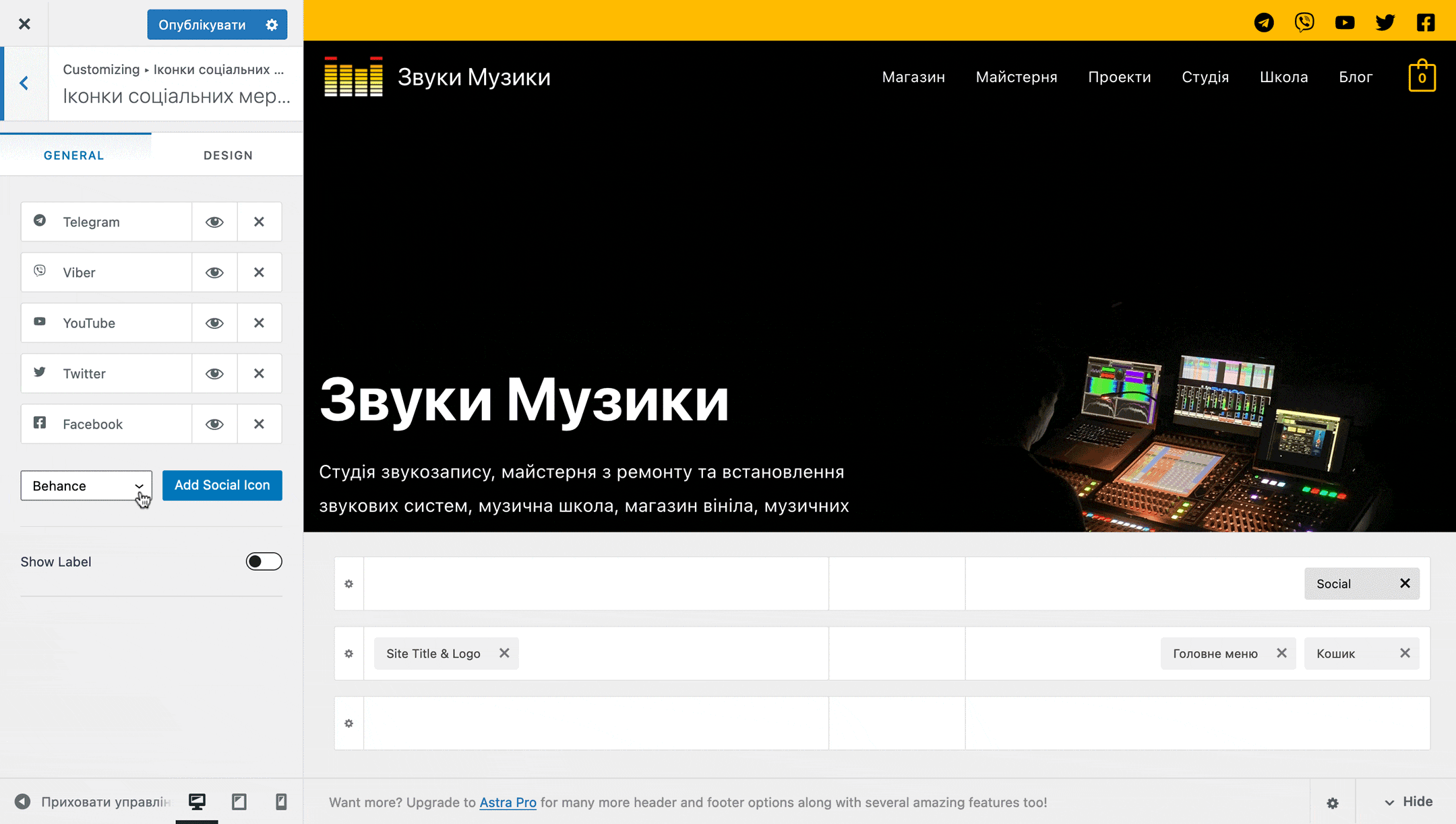Open the Проекти menu item

pyautogui.click(x=1120, y=77)
